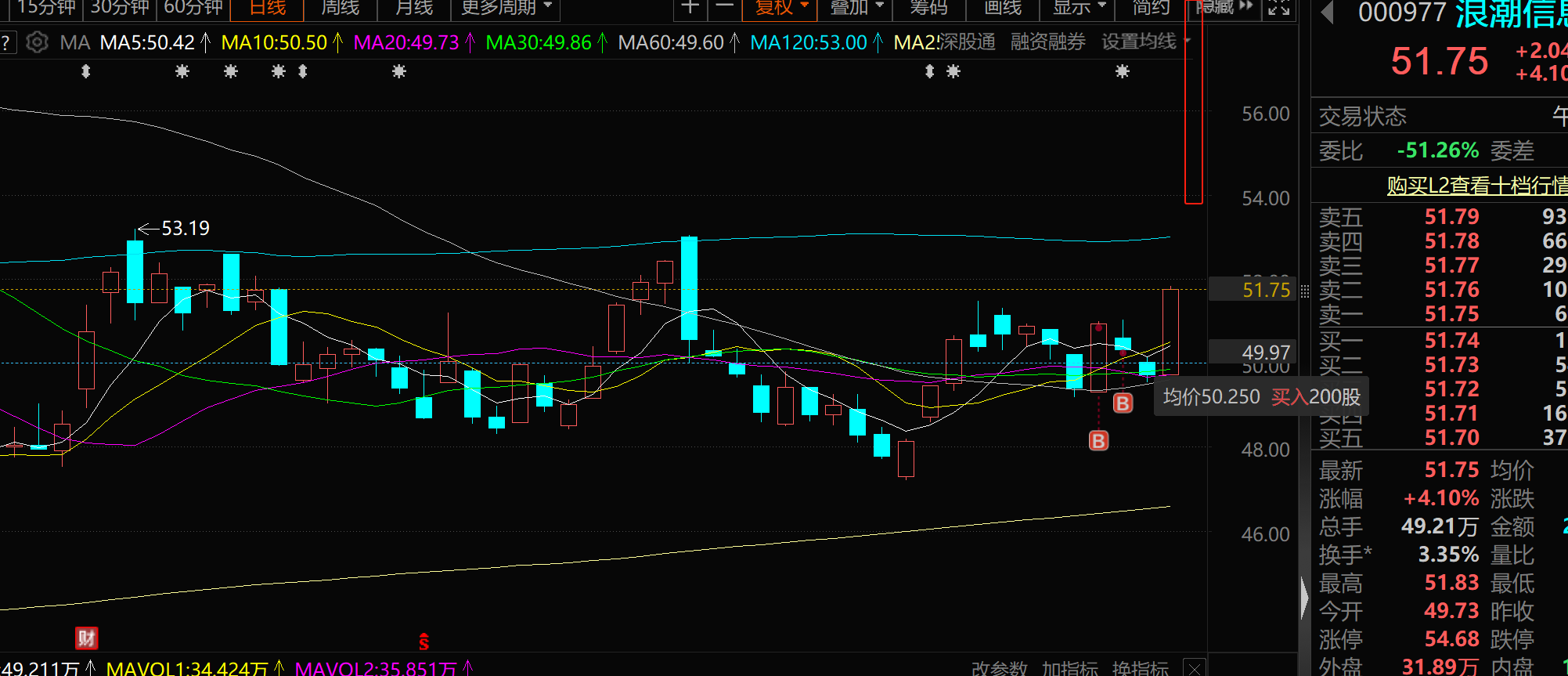Screen dimensions: 1568x676
Task: Click the 筹码 chip distribution button
Action: point(929,8)
